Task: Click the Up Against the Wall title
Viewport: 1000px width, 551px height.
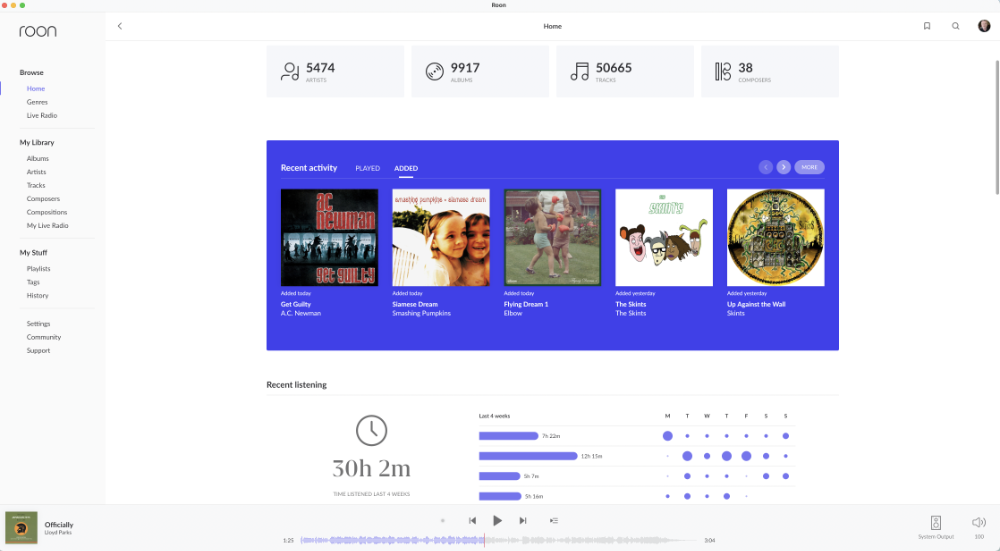Action: 756,304
